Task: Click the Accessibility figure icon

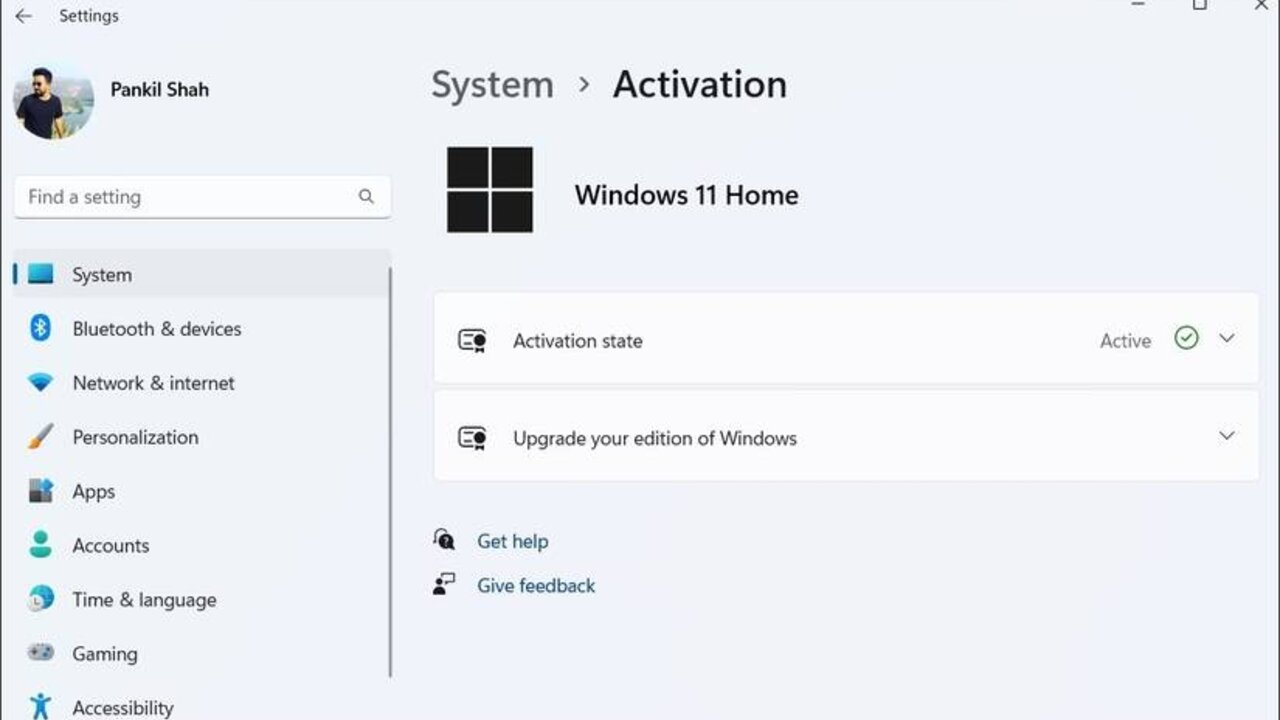Action: (x=40, y=706)
